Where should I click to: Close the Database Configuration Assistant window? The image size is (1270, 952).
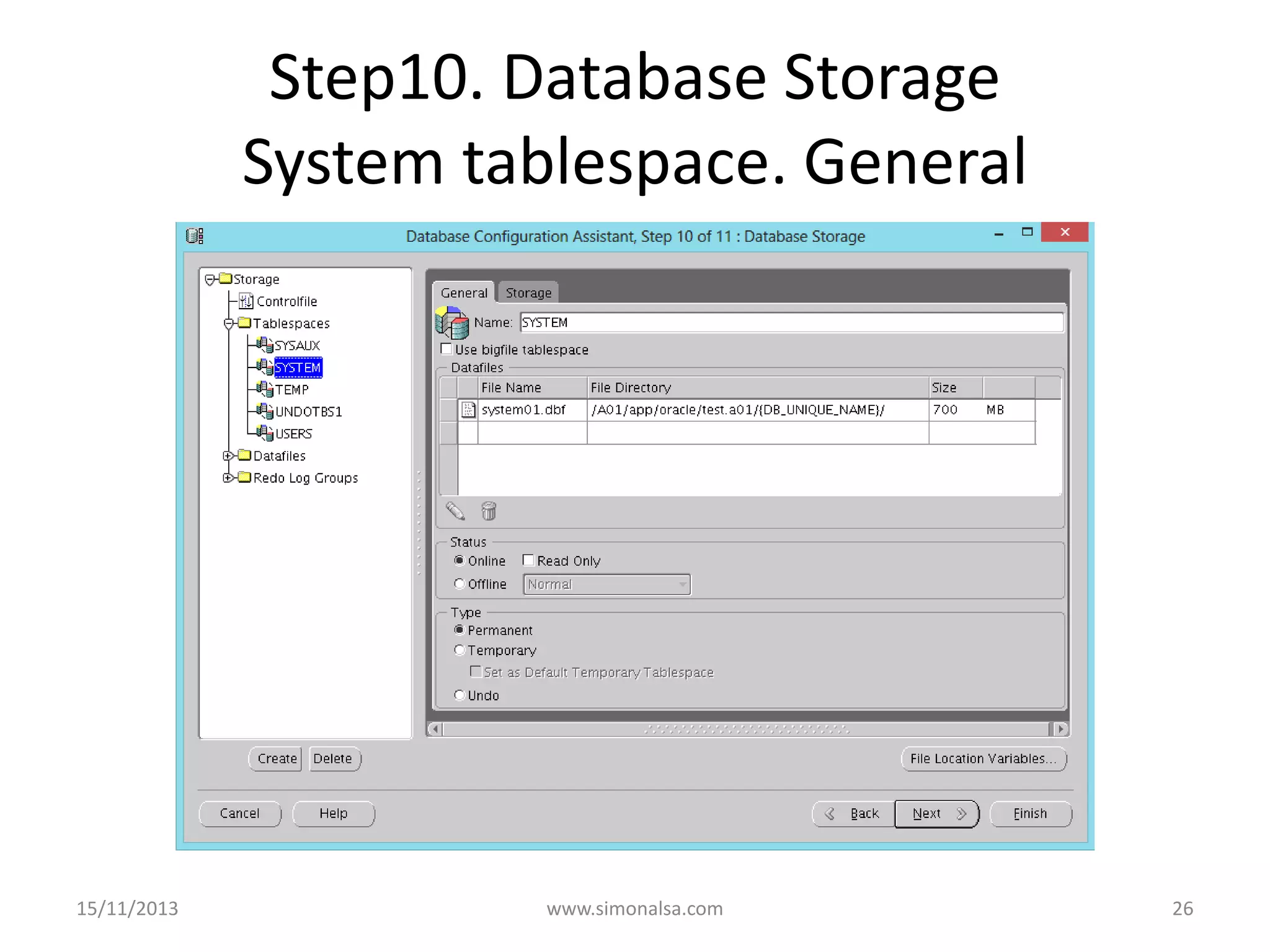(1065, 232)
